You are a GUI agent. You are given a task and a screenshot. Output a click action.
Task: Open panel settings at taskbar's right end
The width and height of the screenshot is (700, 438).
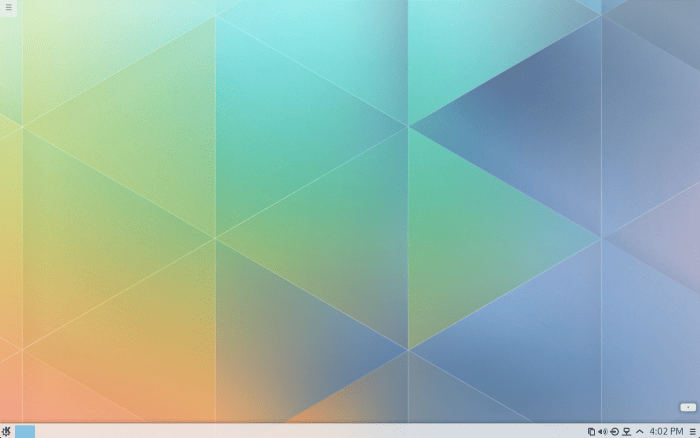click(692, 431)
